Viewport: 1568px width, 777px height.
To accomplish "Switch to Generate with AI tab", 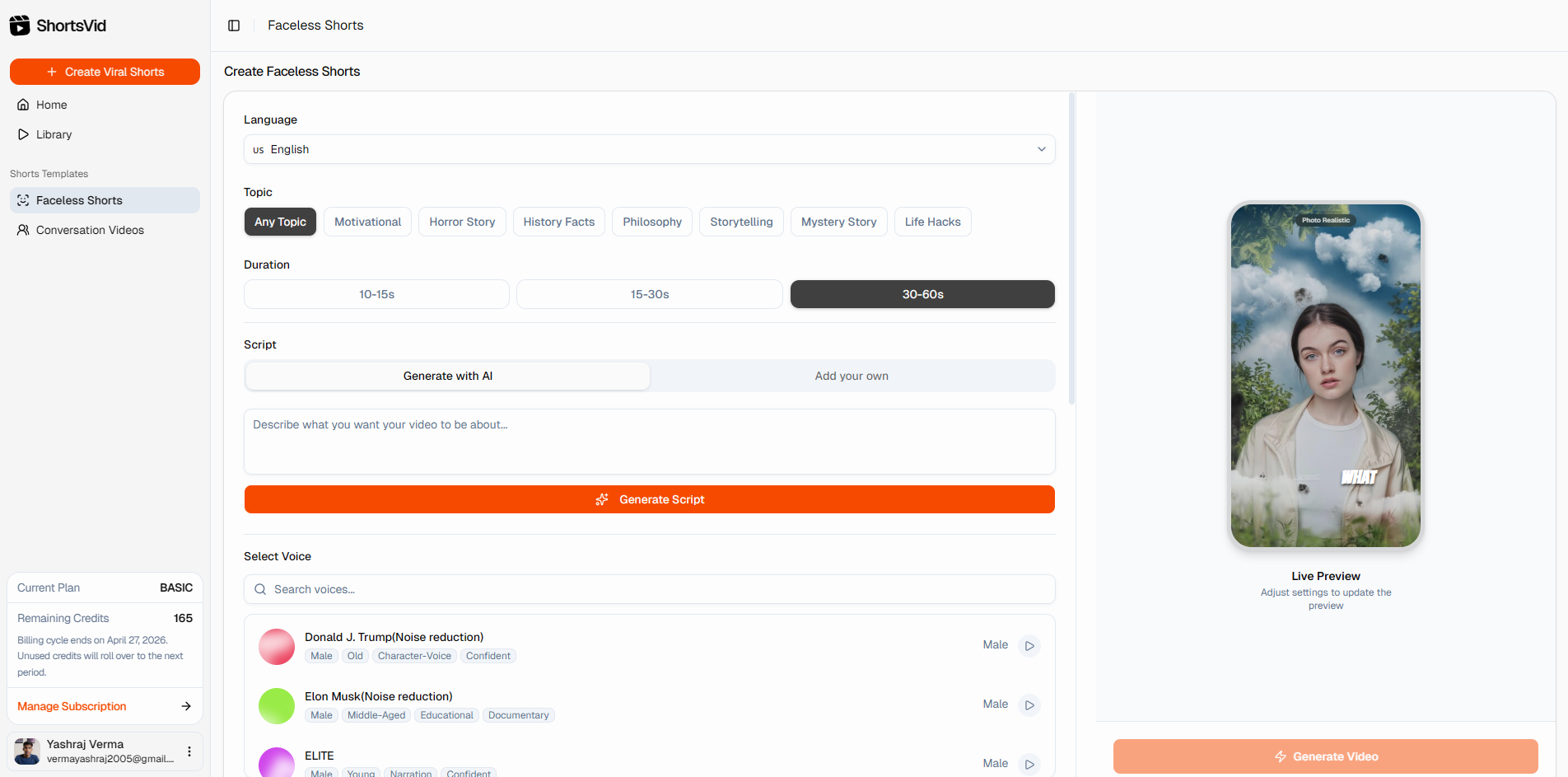I will 447,376.
